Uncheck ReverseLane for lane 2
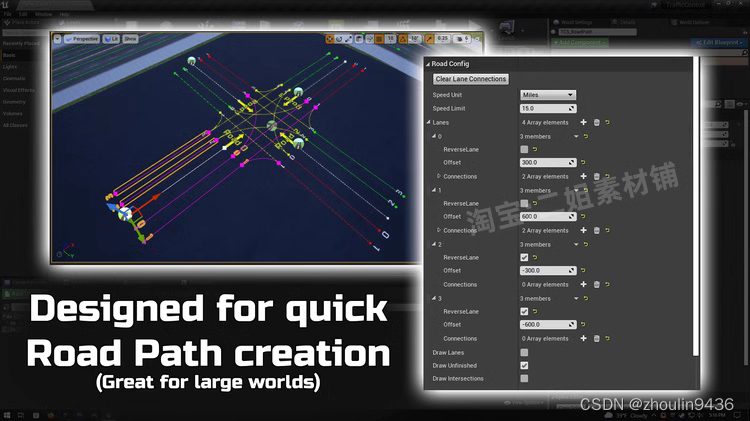 pyautogui.click(x=524, y=257)
